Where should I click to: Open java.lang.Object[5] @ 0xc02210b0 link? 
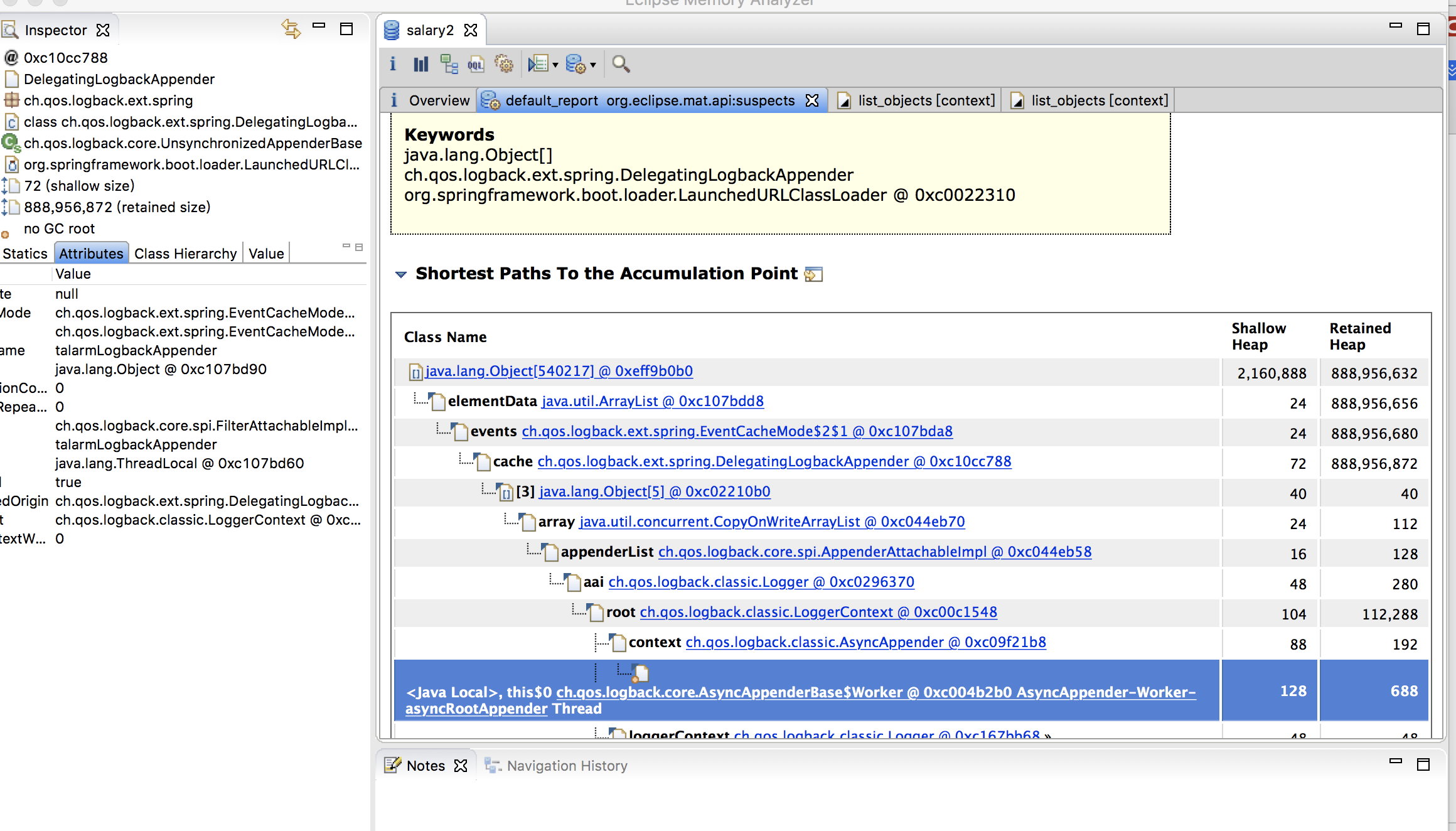(655, 491)
